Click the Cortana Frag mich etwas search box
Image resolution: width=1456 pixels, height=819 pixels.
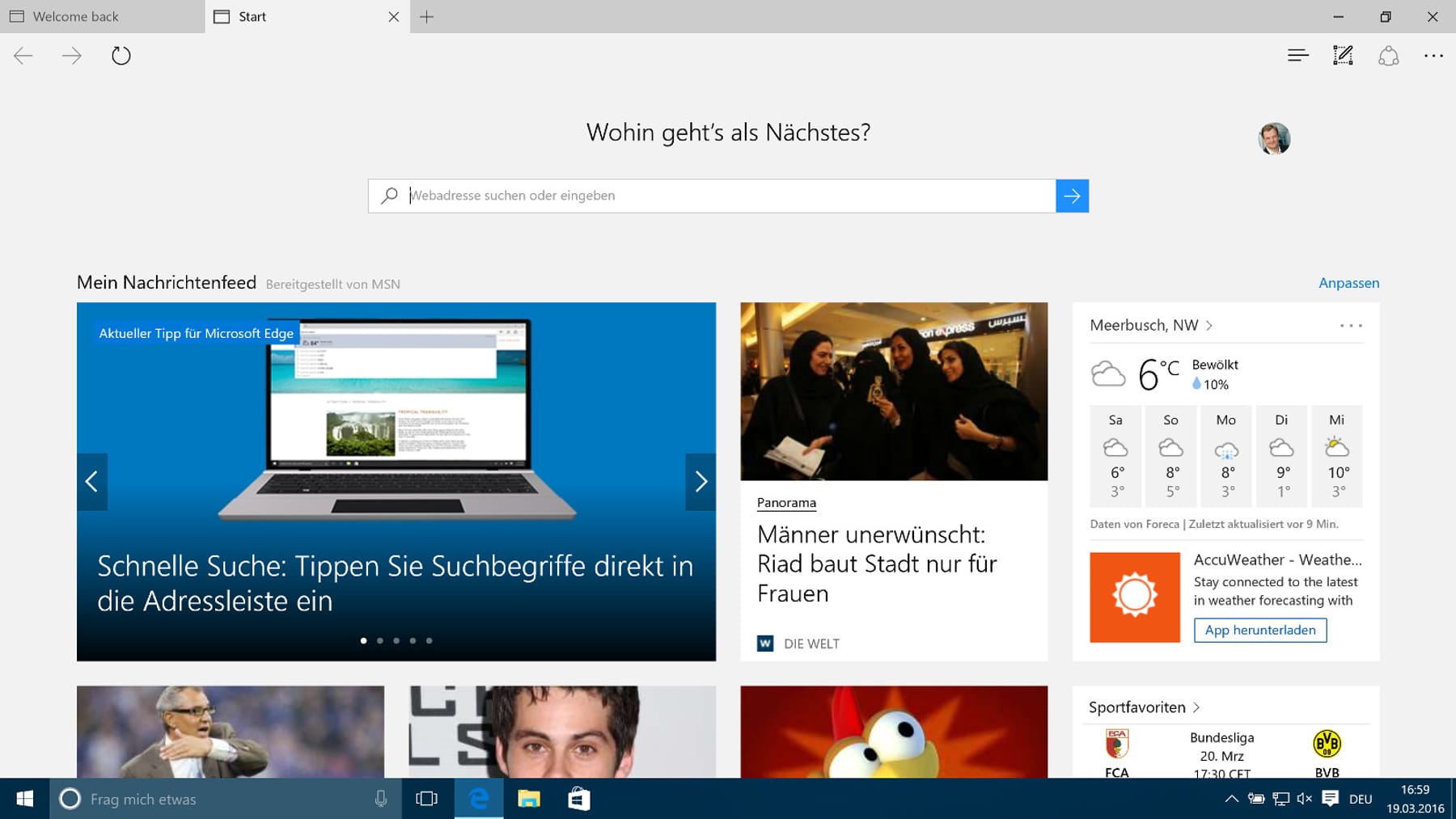tap(225, 799)
